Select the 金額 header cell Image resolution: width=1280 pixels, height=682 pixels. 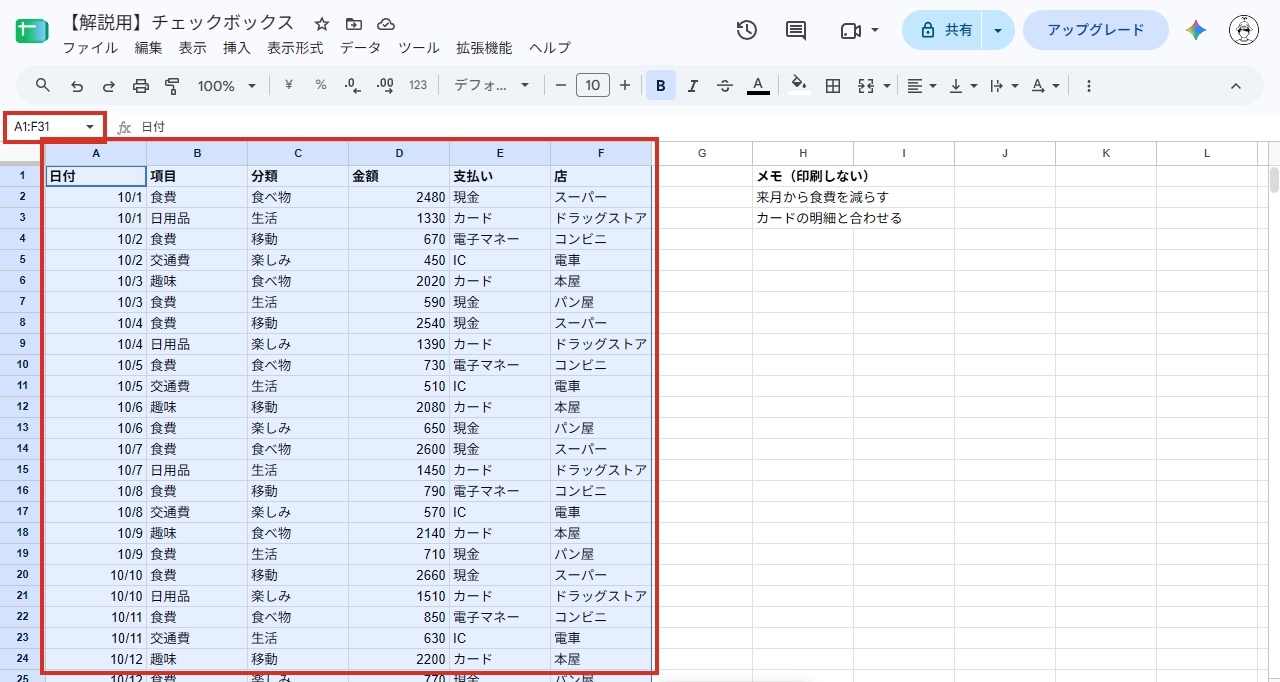point(399,176)
